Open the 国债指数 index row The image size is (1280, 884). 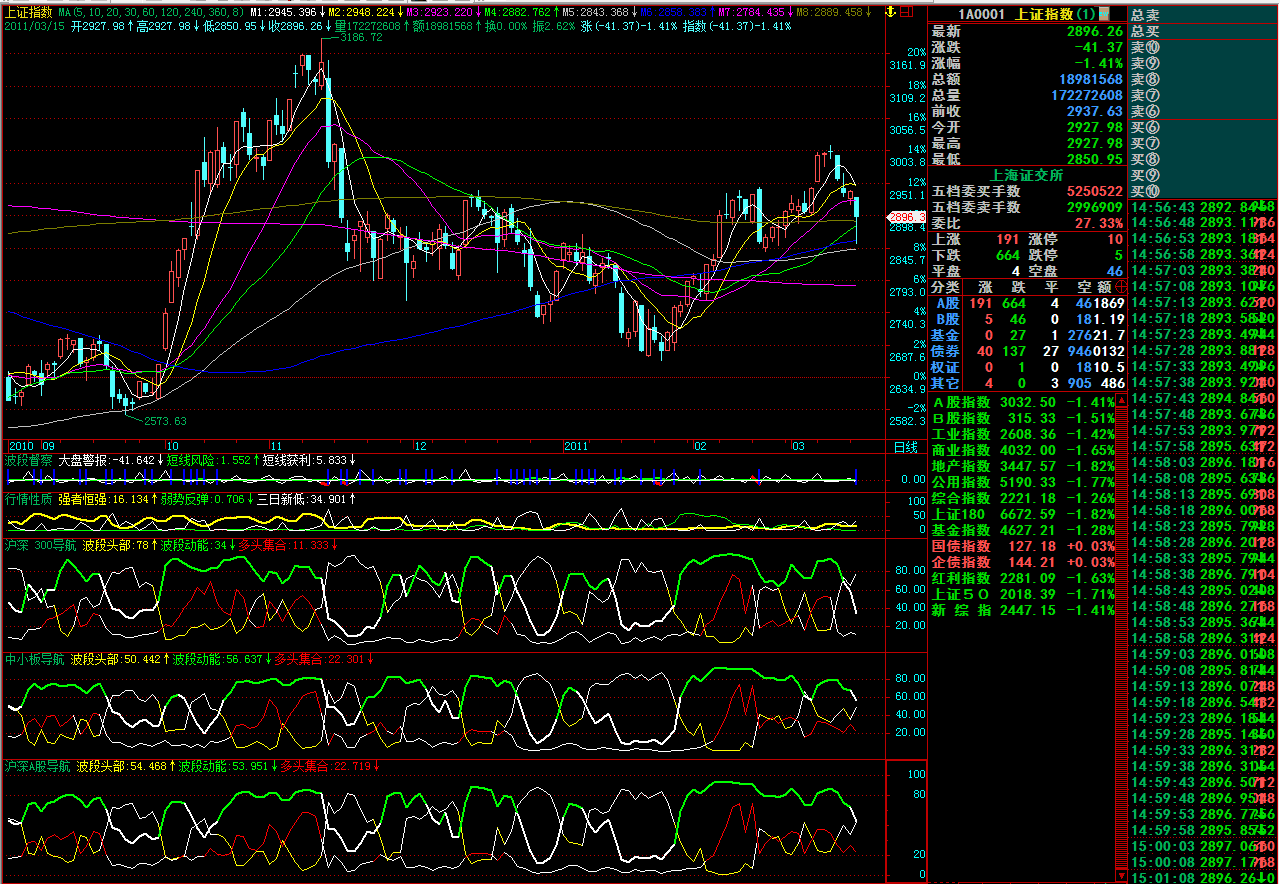[x=961, y=546]
